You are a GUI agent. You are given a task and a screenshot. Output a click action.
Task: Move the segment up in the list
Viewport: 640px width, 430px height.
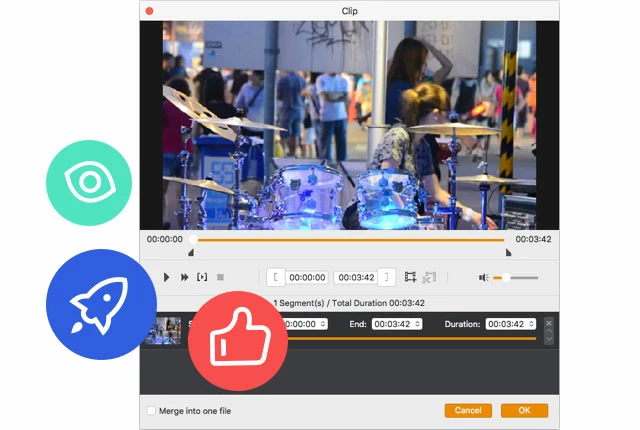[x=549, y=331]
